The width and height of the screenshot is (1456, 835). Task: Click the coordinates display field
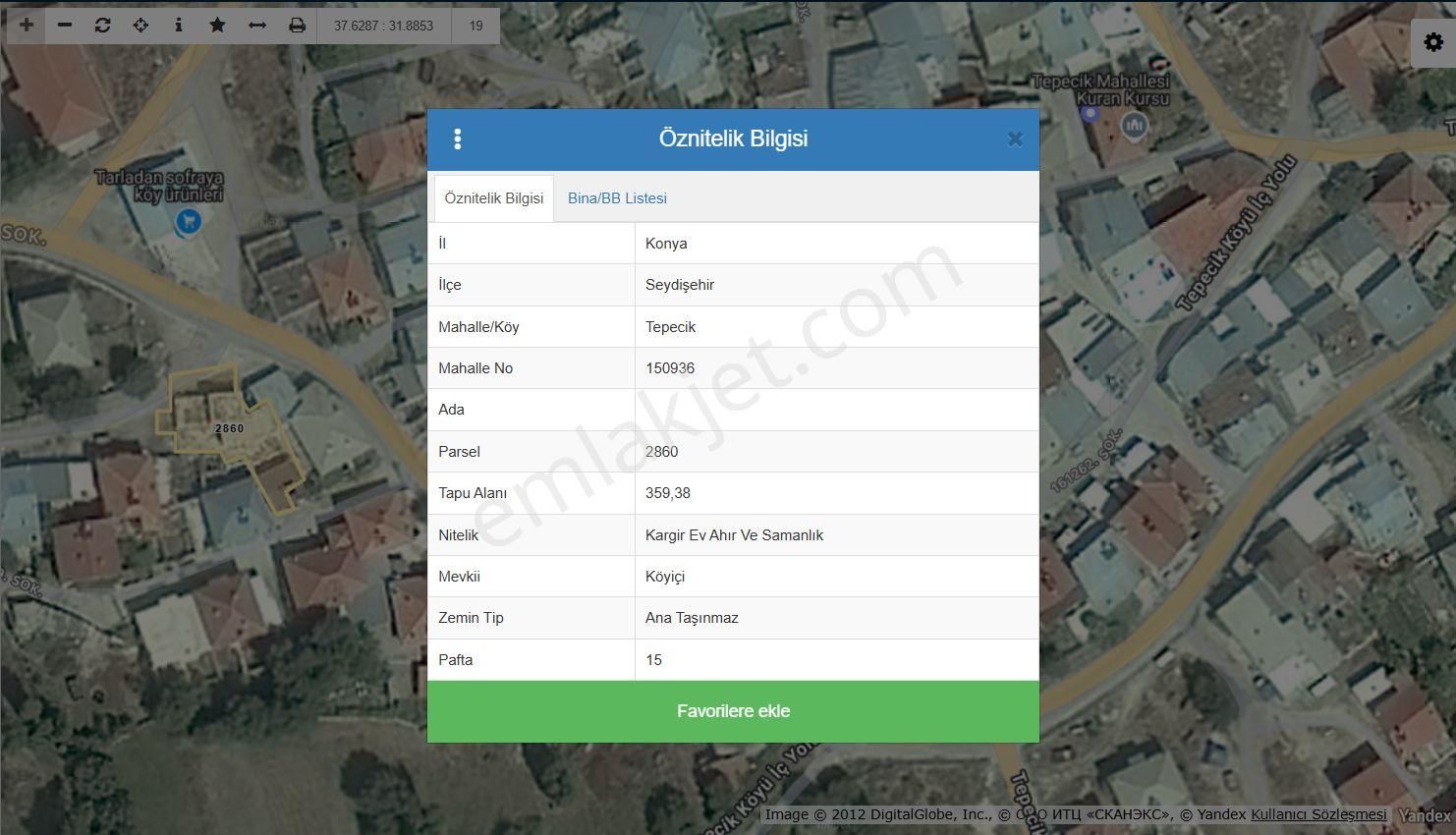tap(383, 26)
